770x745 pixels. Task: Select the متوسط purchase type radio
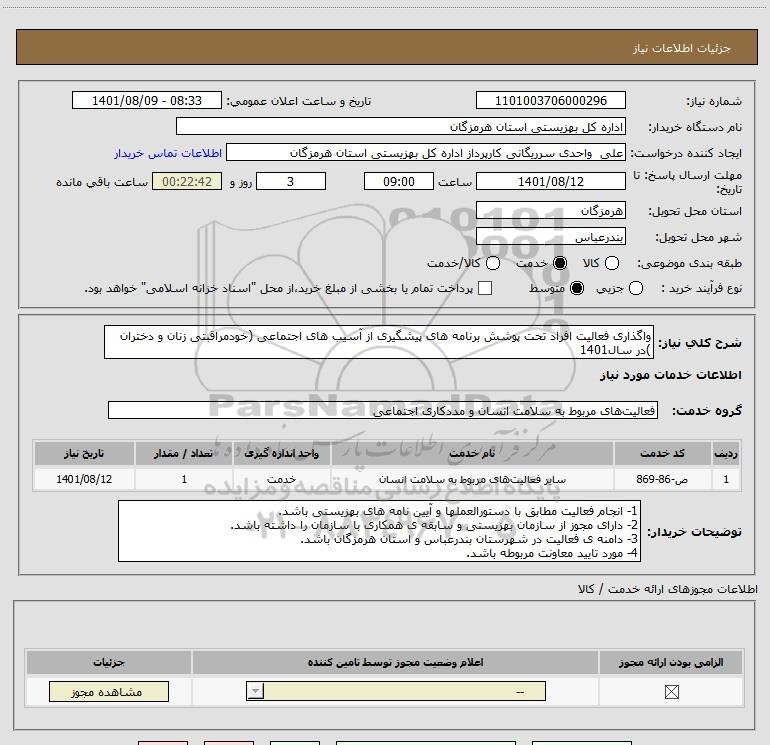coord(577,288)
